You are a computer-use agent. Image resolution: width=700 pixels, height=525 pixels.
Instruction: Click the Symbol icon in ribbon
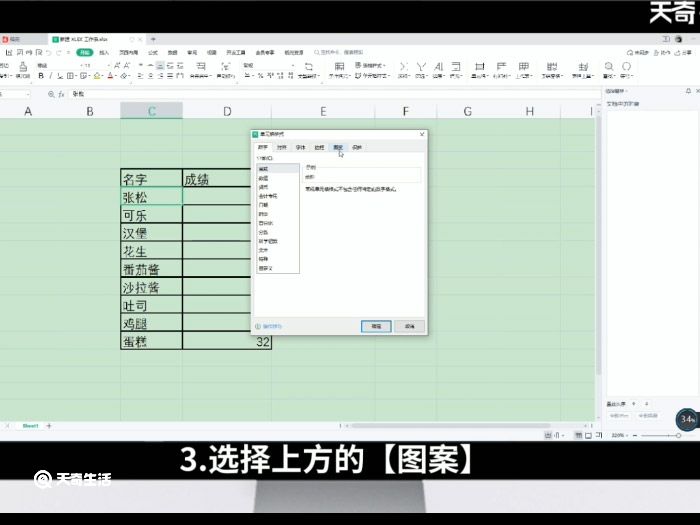click(x=626, y=67)
